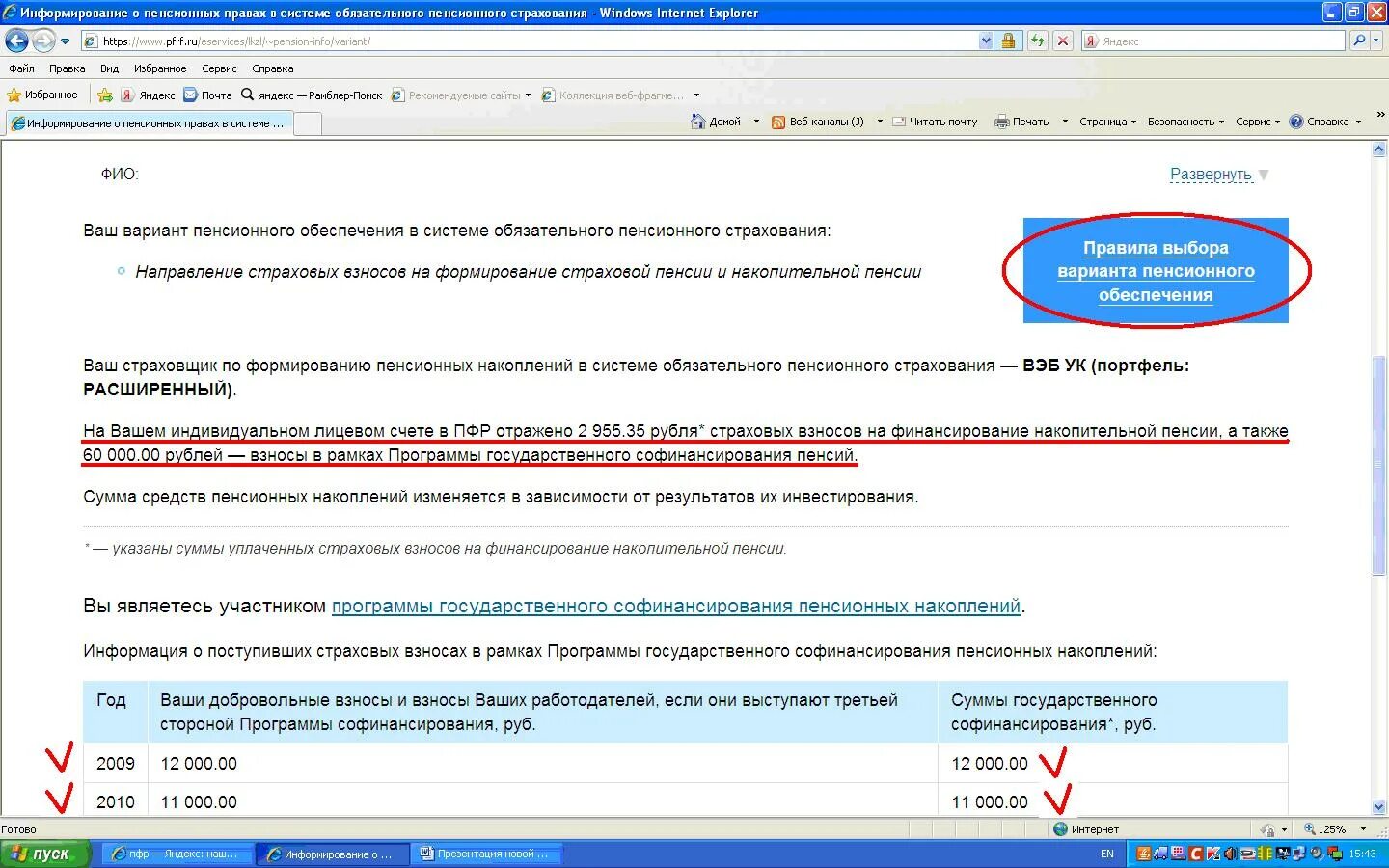Open the recent pages dropdown next to navigation arrows

[66, 41]
